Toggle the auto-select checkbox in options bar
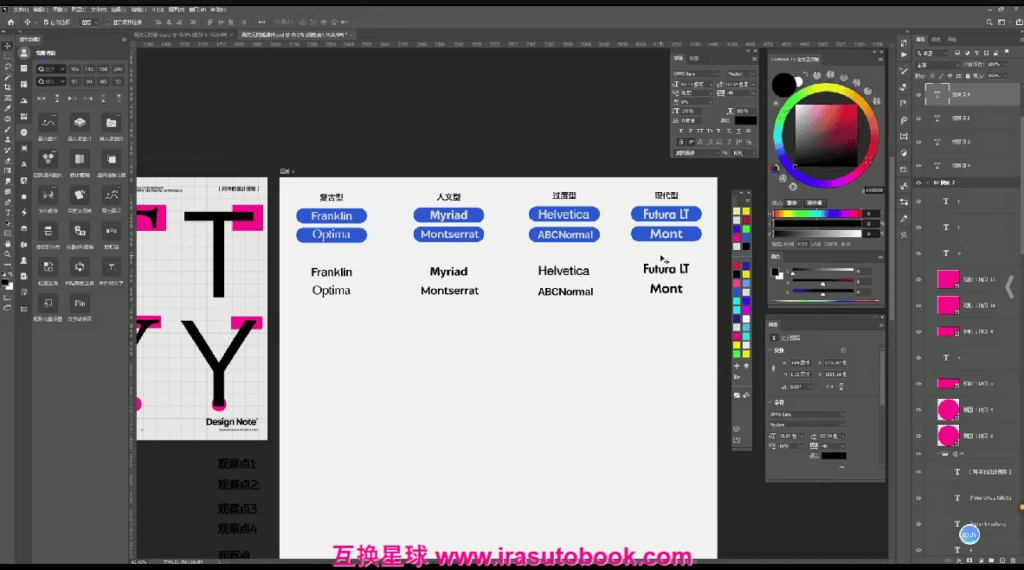 coord(46,22)
